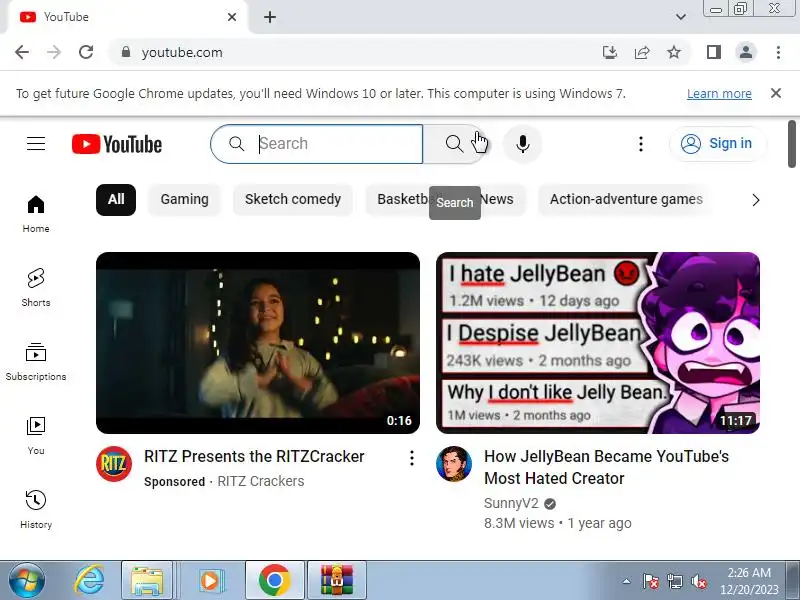
Task: Open Chrome tab search dropdown
Action: (681, 17)
